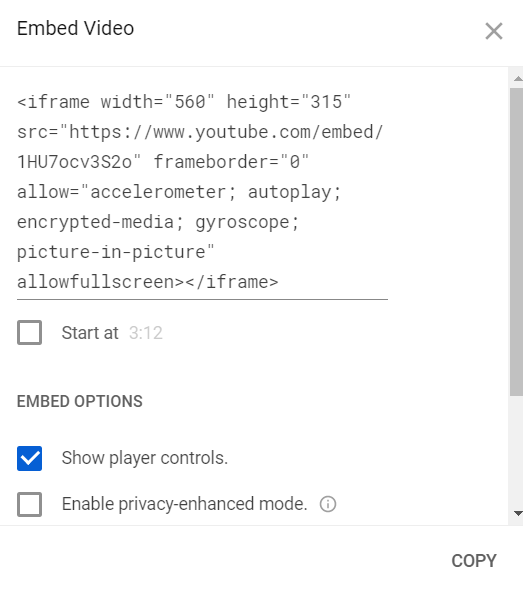Click the allowfullscreen closing iframe line
The height and width of the screenshot is (590, 523).
pos(147,282)
